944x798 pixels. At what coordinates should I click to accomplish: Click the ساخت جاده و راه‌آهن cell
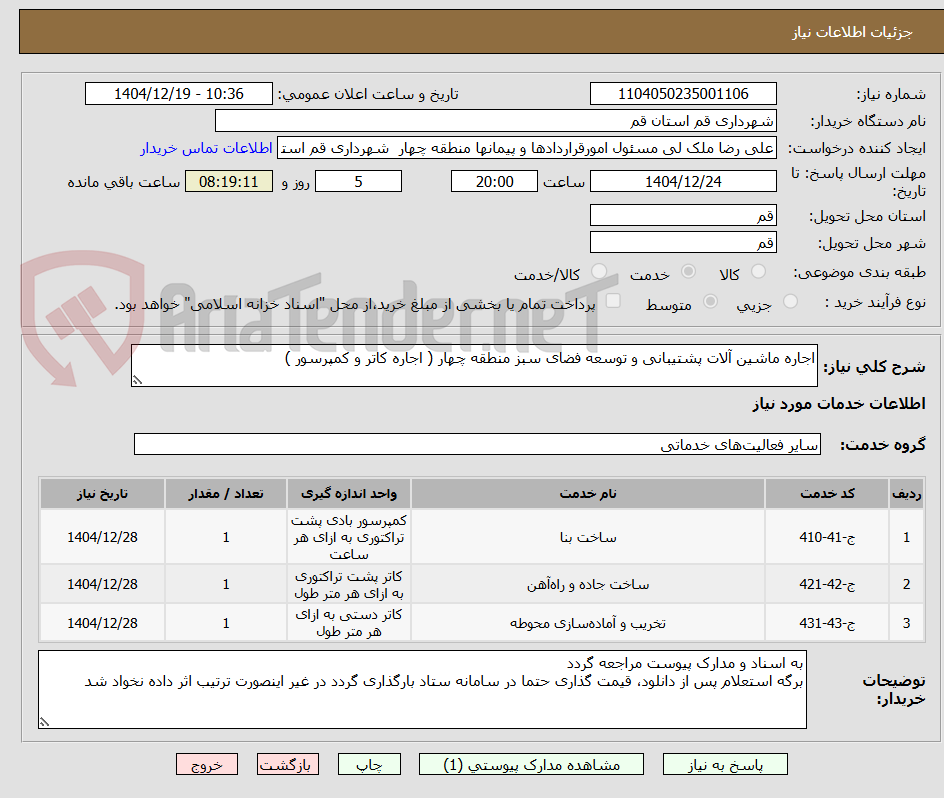click(588, 584)
